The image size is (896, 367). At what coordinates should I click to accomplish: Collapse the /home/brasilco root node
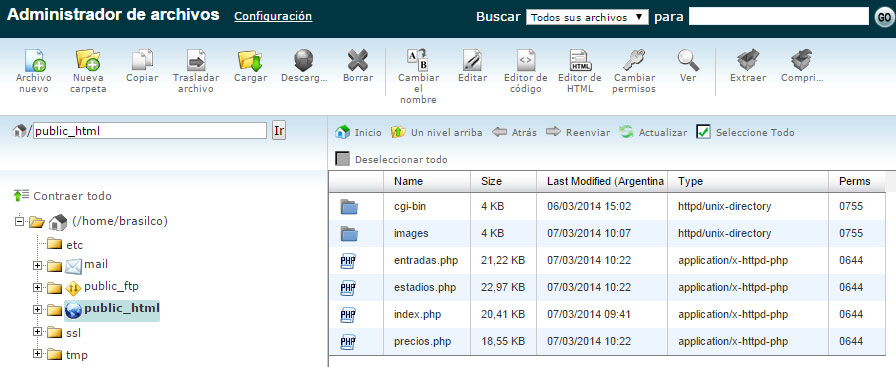[20, 221]
